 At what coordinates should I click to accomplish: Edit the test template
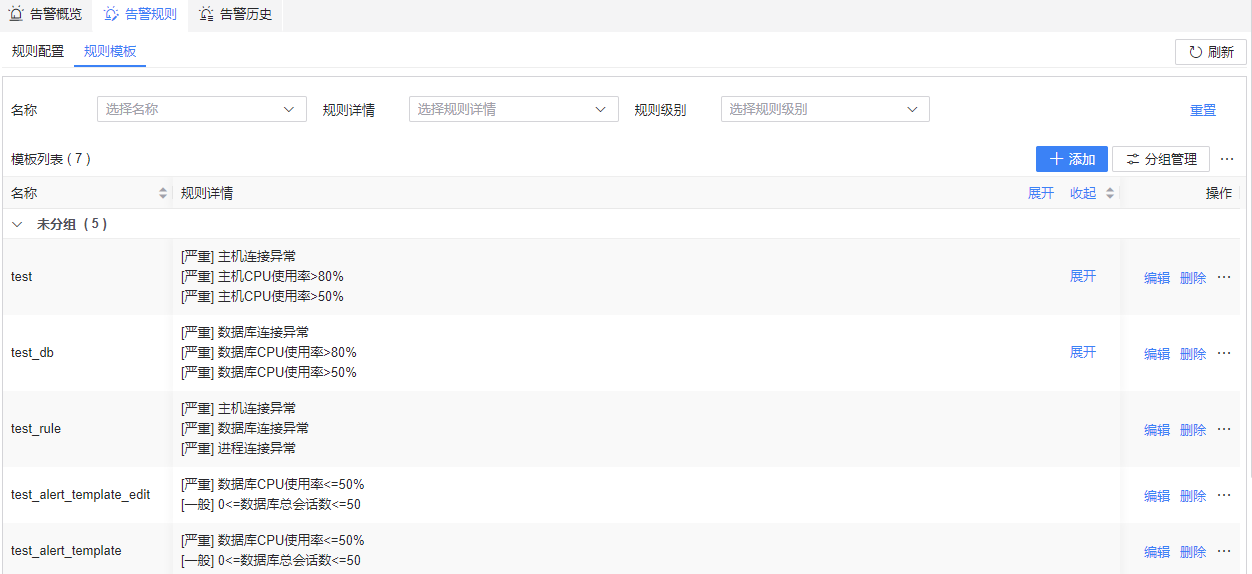[x=1157, y=278]
